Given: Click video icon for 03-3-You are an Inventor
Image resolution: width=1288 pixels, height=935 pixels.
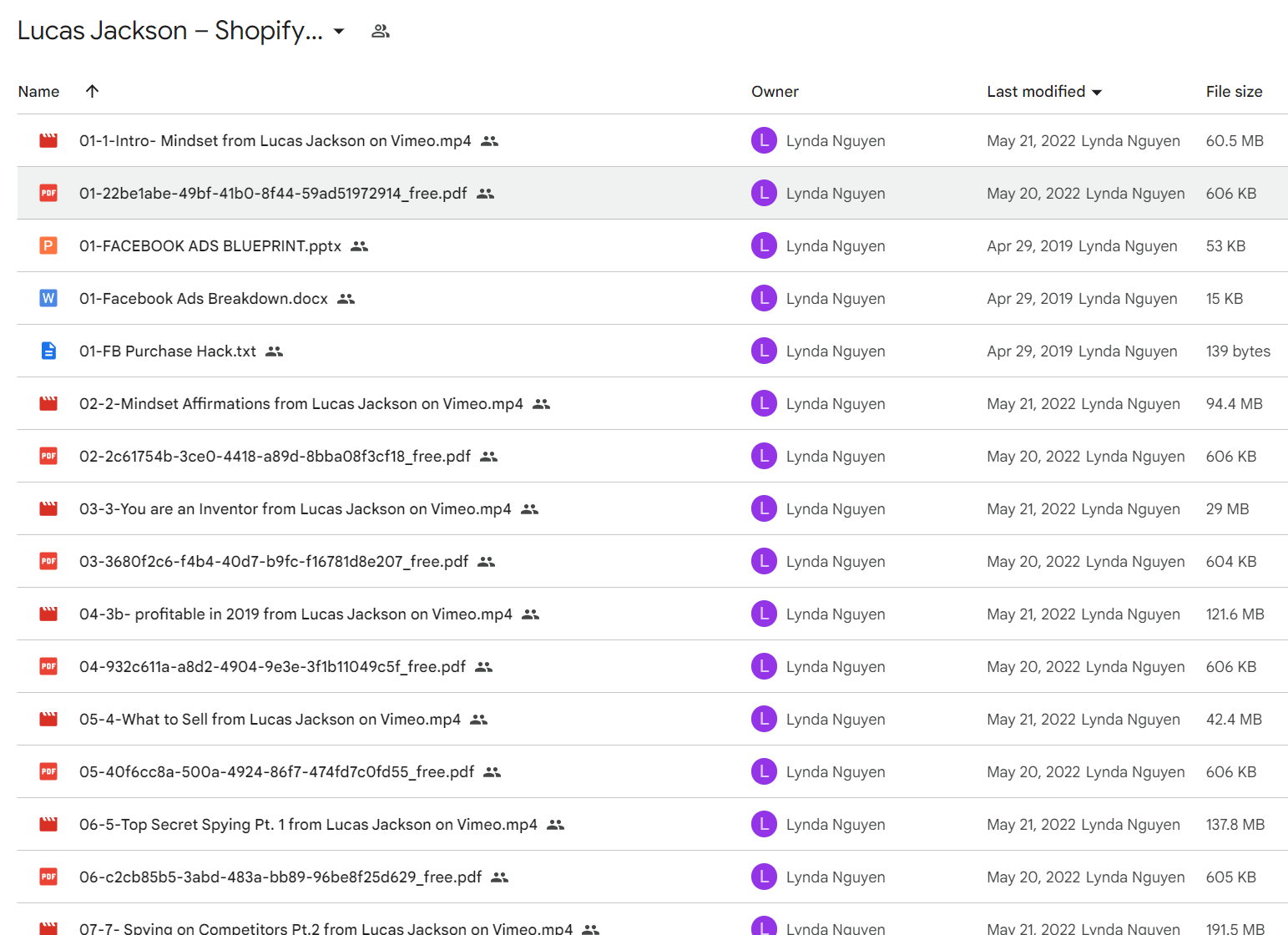Looking at the screenshot, I should [x=48, y=508].
